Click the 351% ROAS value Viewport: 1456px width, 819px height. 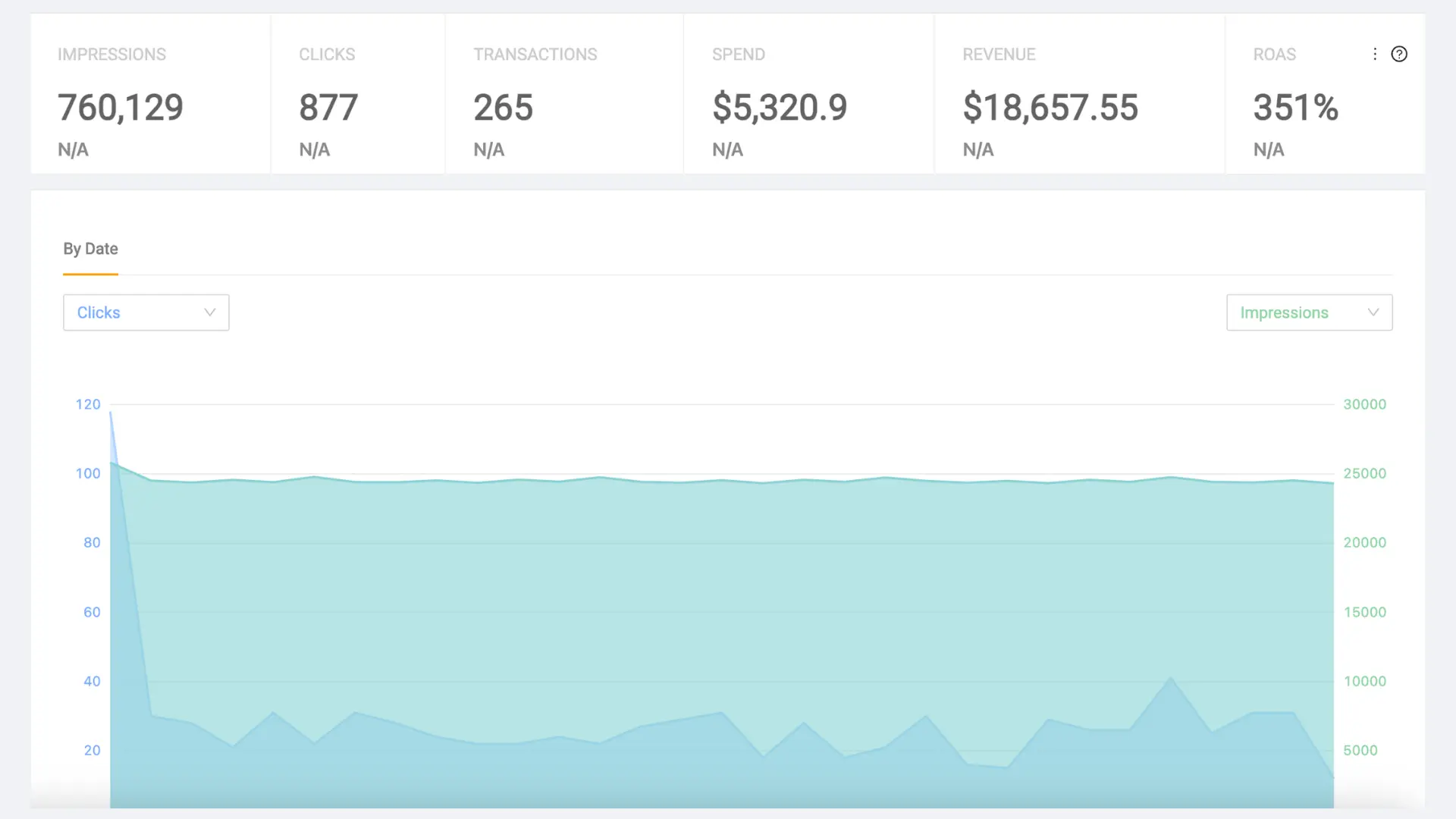click(1295, 107)
